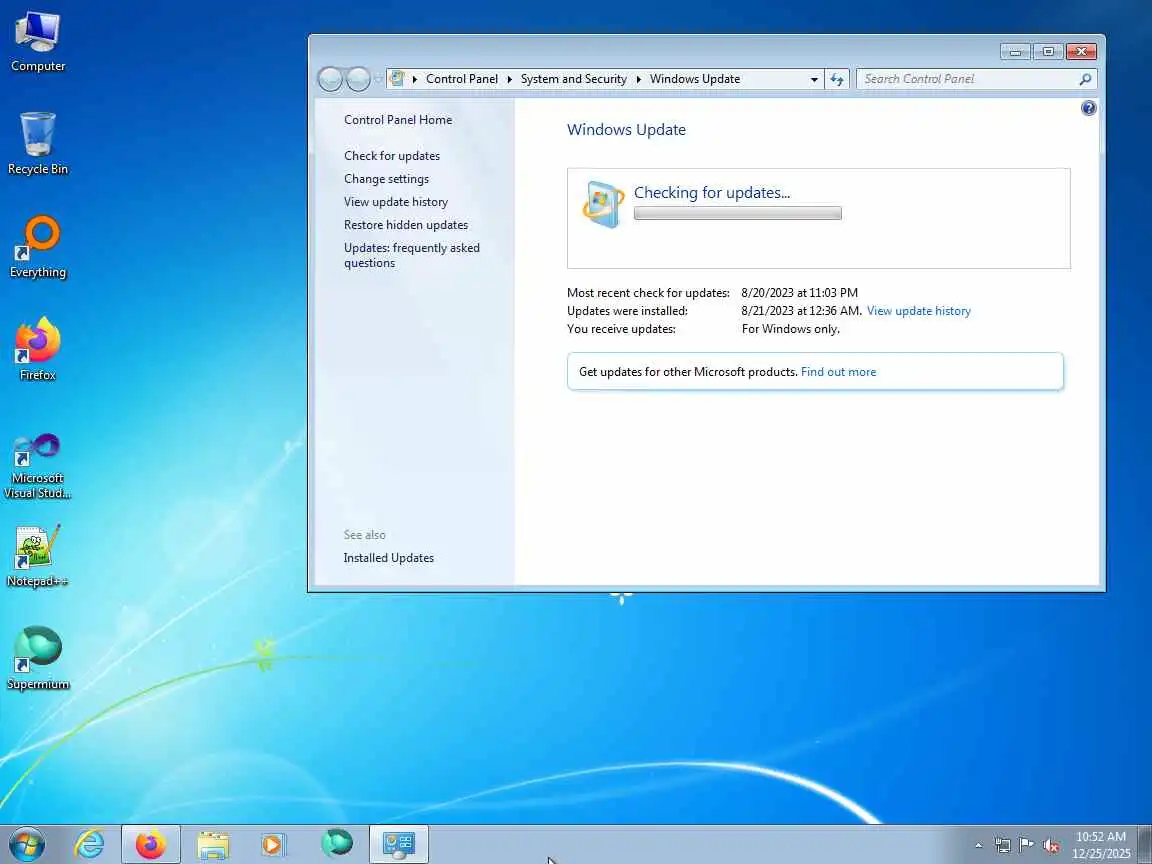Open Windows Explorer from the taskbar
Viewport: 1152px width, 864px height.
point(213,844)
